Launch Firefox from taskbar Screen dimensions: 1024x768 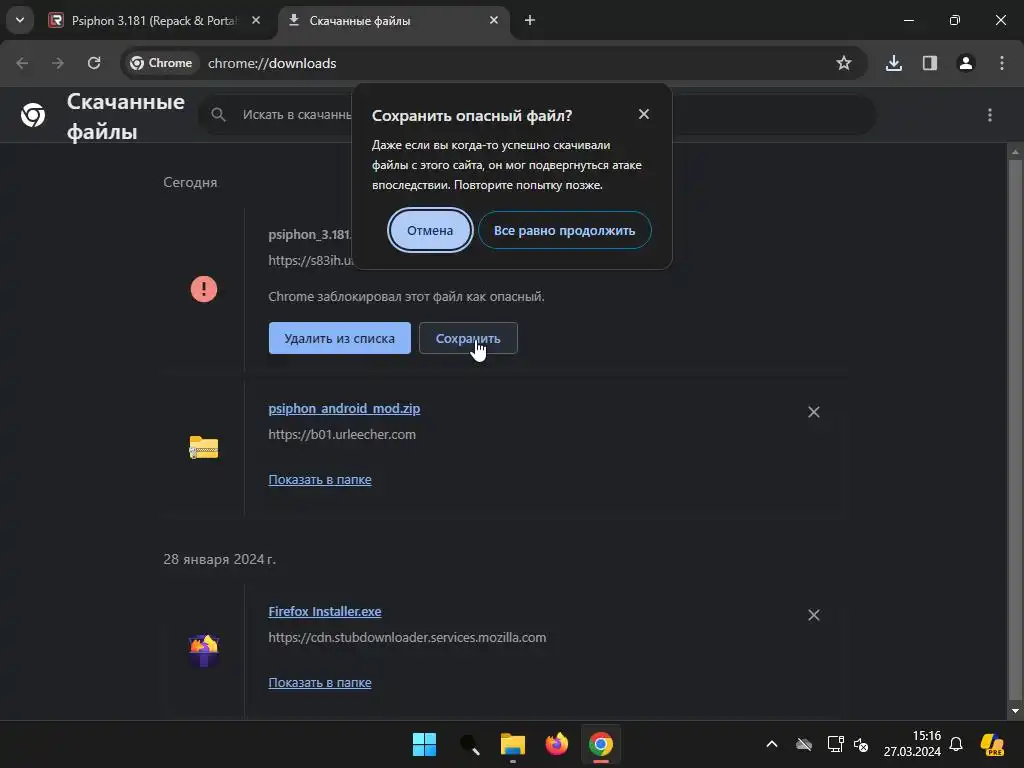click(x=557, y=744)
